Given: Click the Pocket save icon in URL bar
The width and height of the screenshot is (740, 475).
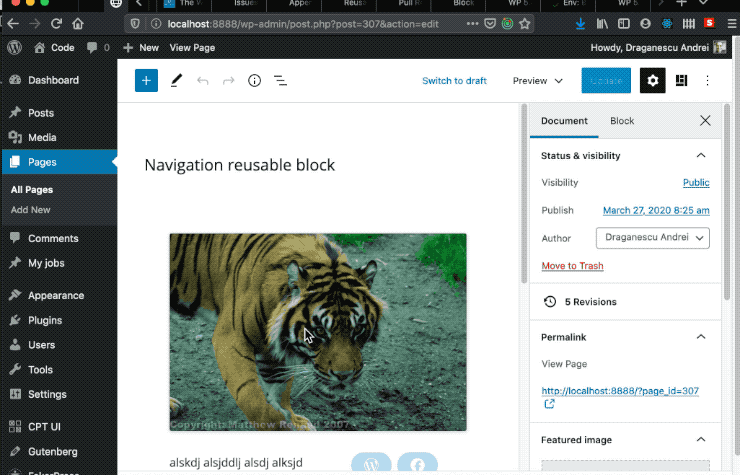Looking at the screenshot, I should (490, 24).
